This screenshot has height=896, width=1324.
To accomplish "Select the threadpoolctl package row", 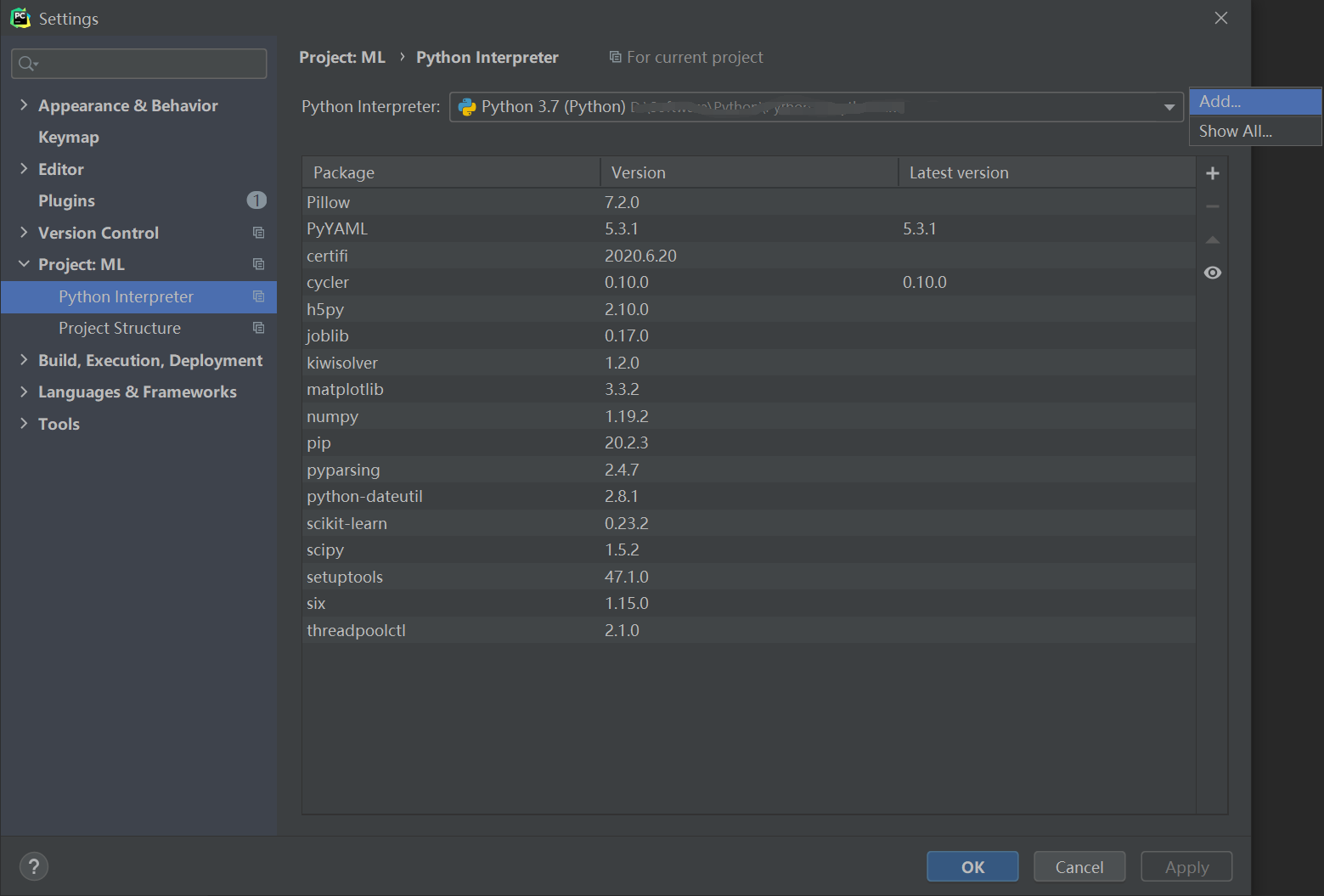I will click(749, 630).
